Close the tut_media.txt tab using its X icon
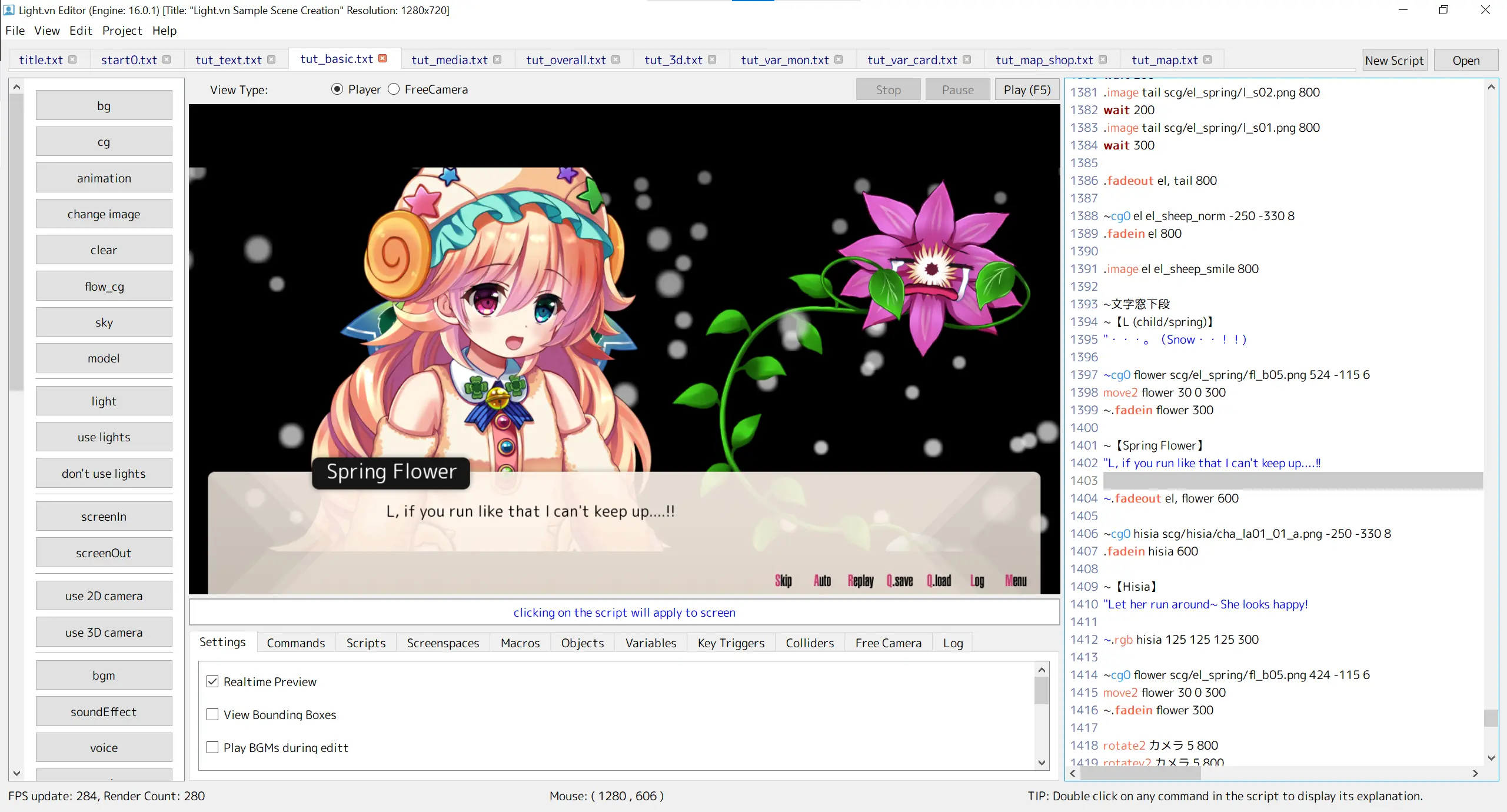Viewport: 1507px width, 812px height. 497,59
